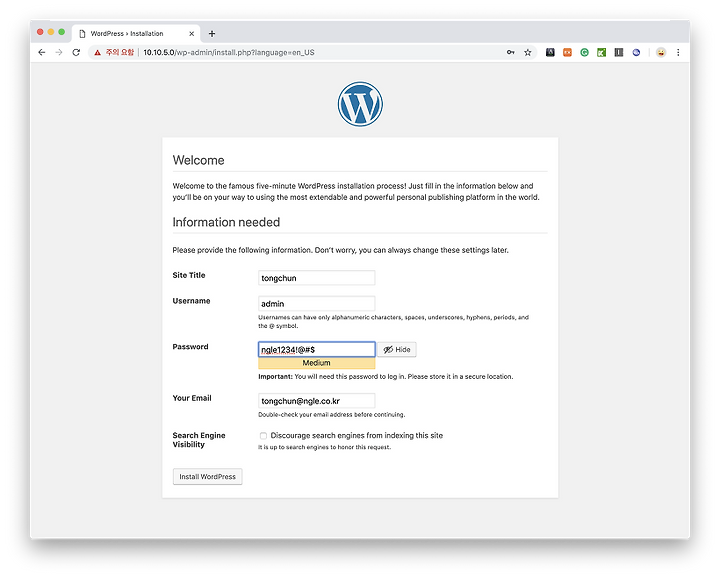This screenshot has width=720, height=578.
Task: Close the WordPress Installation tab
Action: (191, 34)
